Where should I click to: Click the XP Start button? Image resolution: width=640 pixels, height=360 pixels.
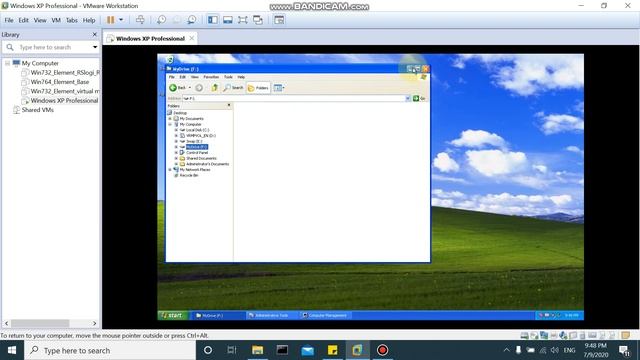pos(173,315)
